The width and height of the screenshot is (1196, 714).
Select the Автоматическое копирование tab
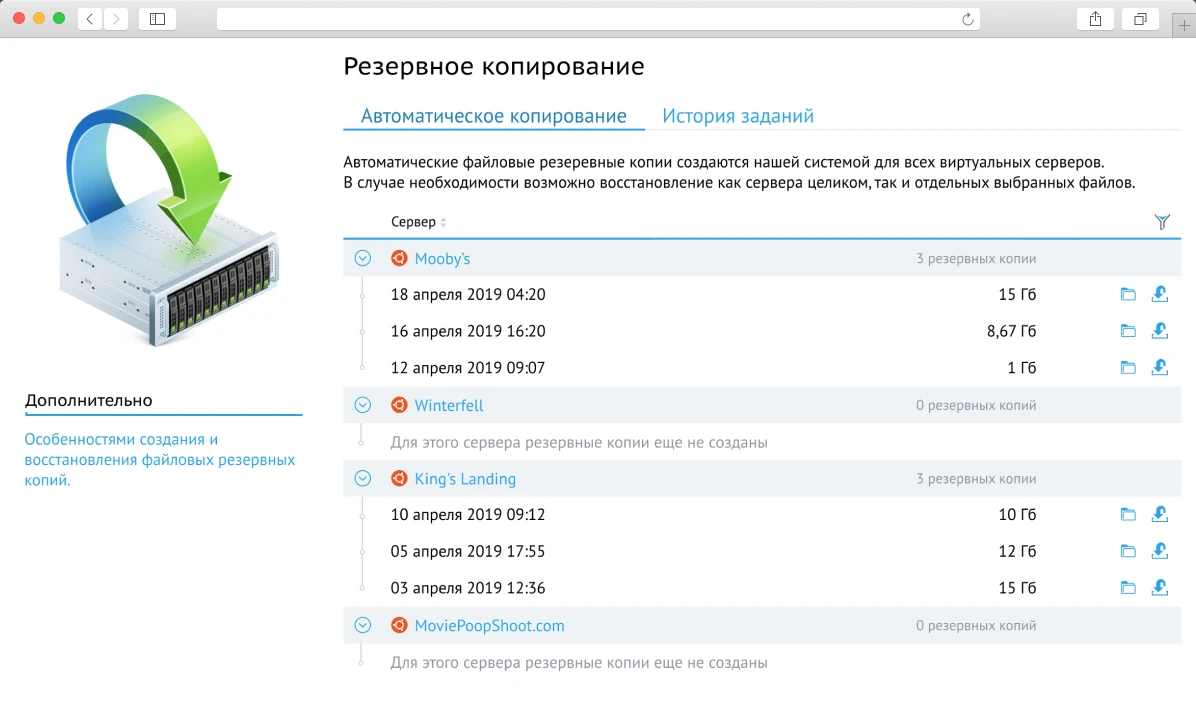[x=493, y=115]
